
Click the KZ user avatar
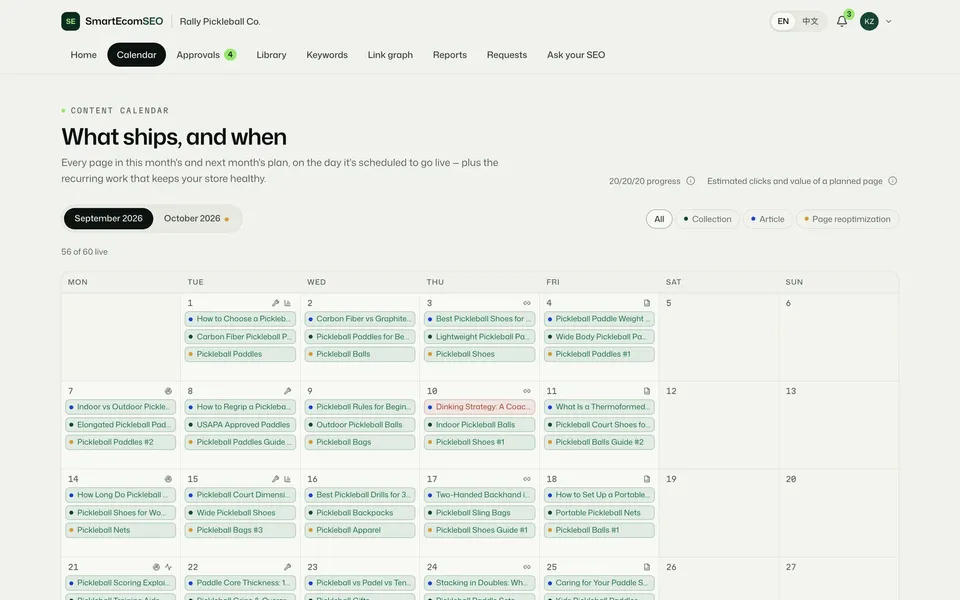(869, 21)
